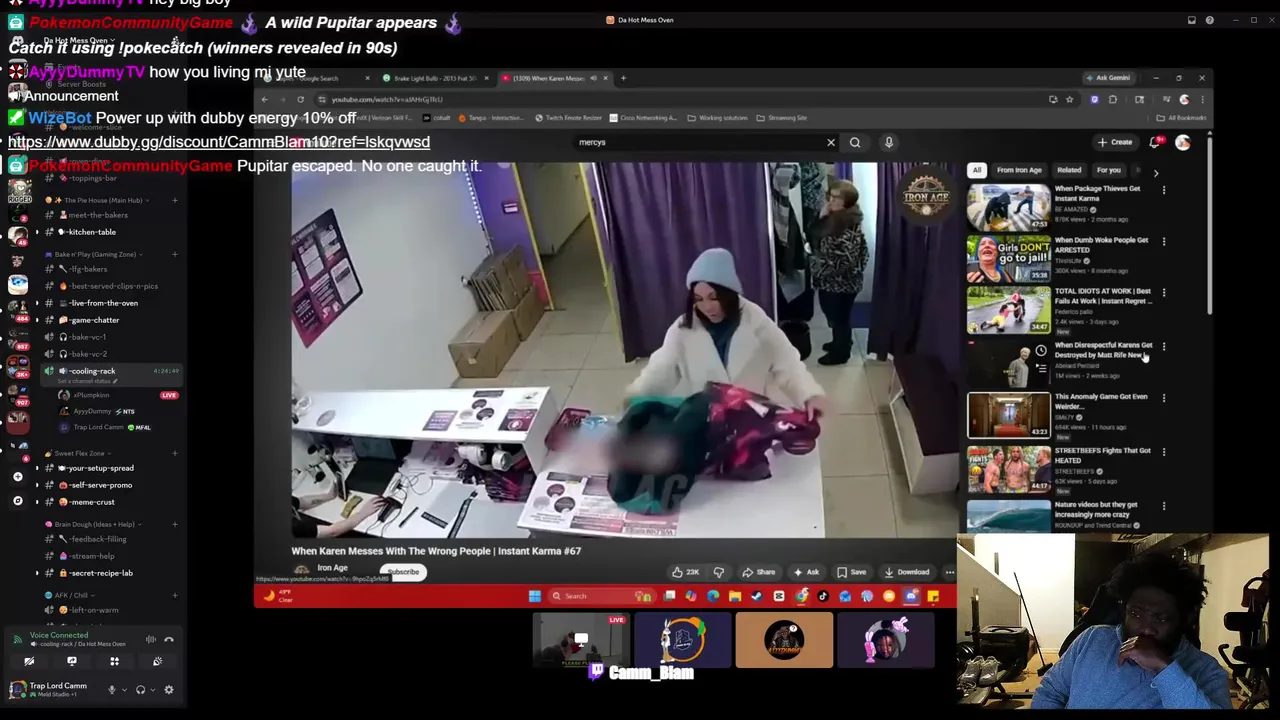Bookmark this page with star icon
This screenshot has height=720, width=1280.
(x=1069, y=99)
